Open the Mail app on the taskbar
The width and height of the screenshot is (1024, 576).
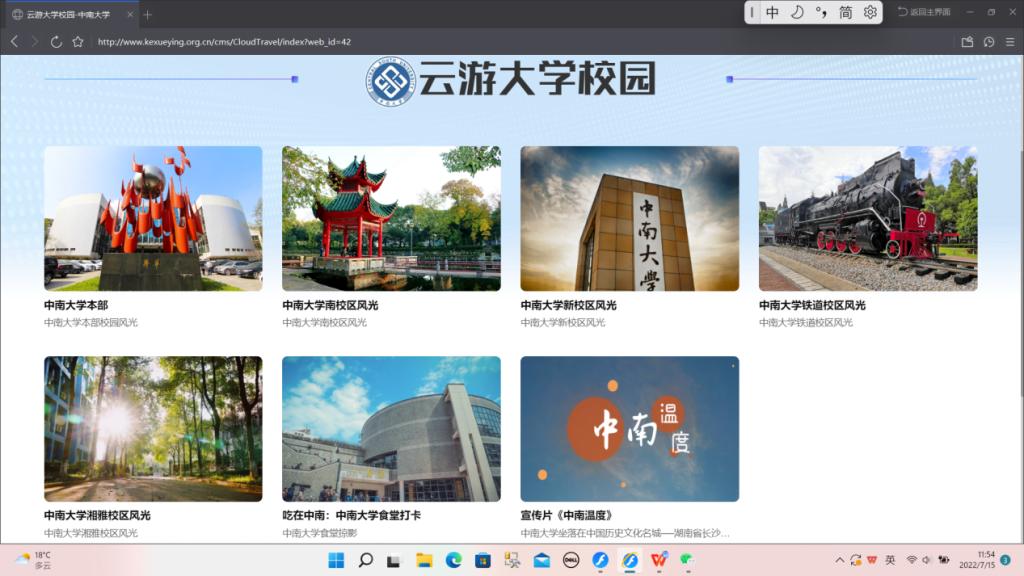(x=541, y=560)
